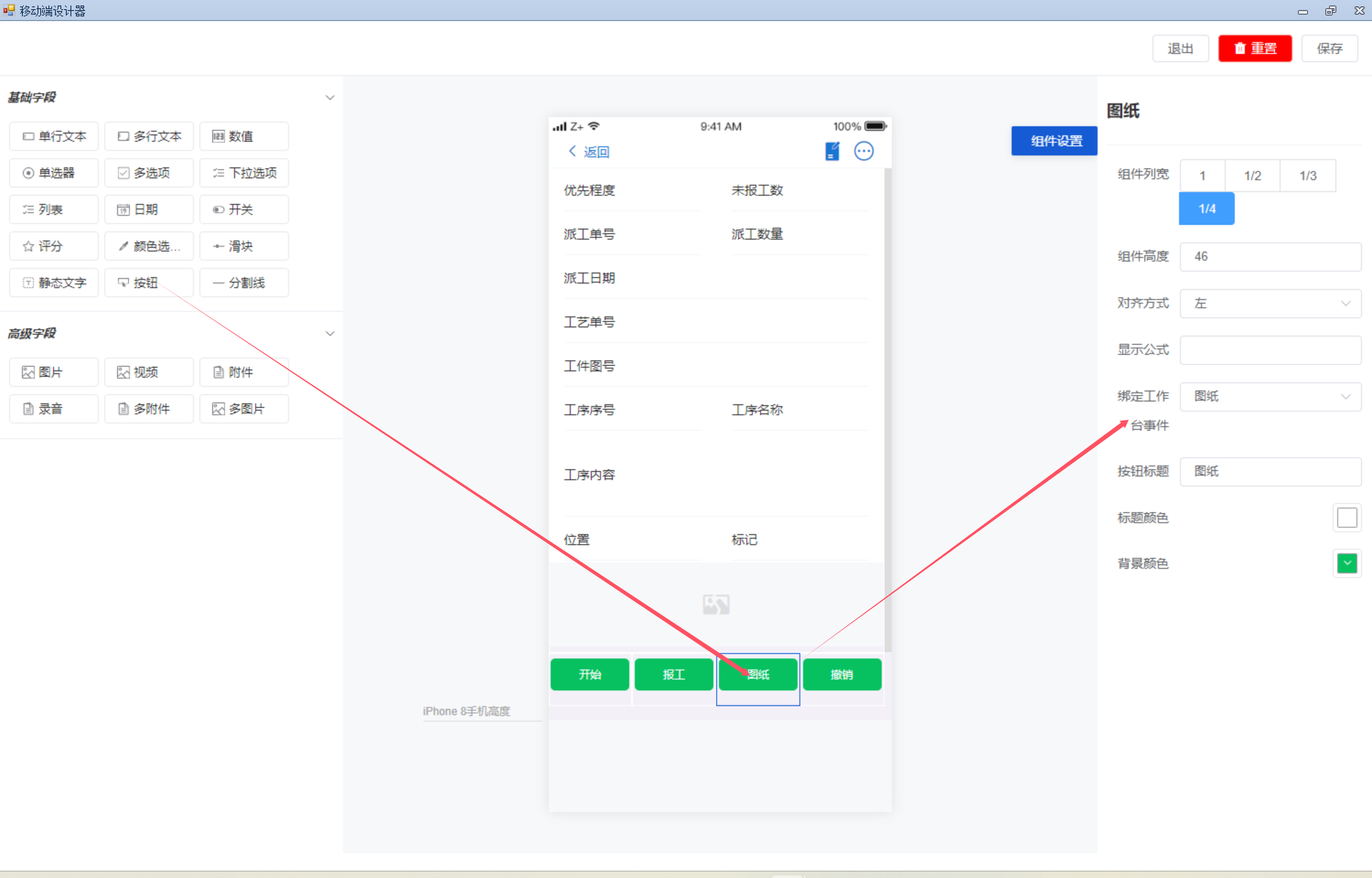Collapse the 基础字段 section chevron
The image size is (1372, 878).
(329, 97)
